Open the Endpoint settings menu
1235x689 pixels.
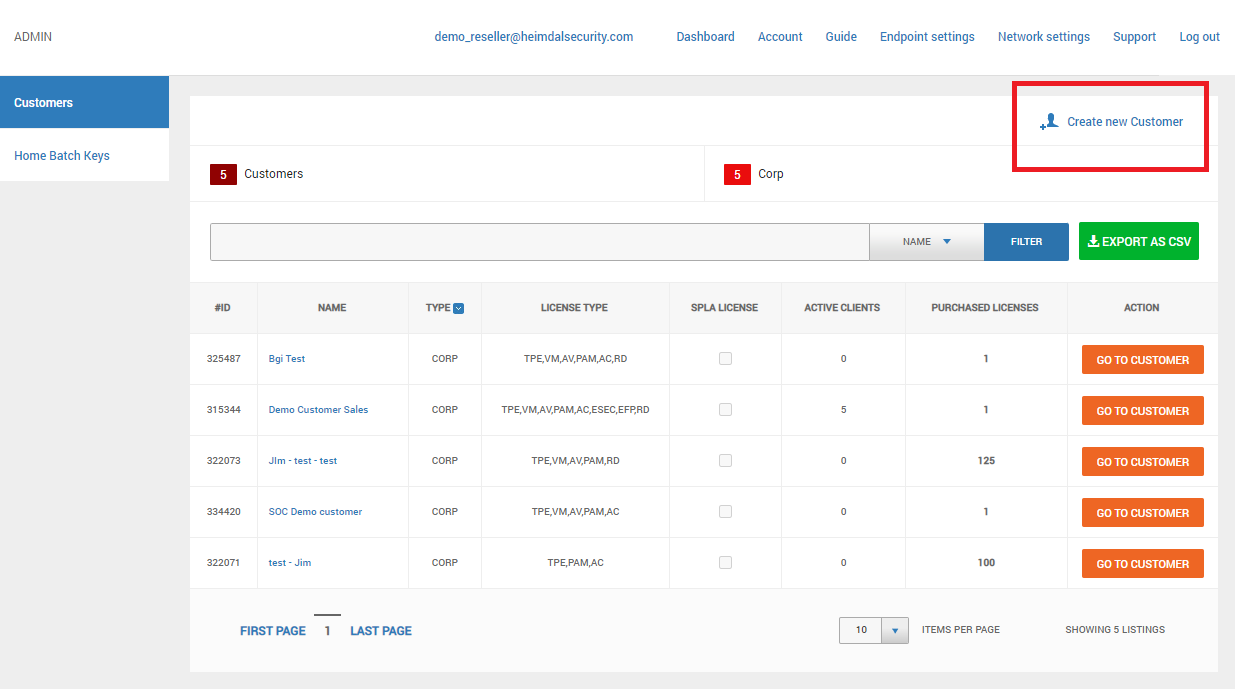tap(927, 37)
